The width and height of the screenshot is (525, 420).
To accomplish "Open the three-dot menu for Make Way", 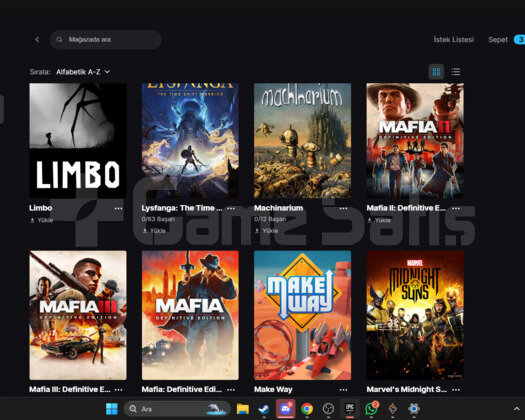I will coord(344,390).
